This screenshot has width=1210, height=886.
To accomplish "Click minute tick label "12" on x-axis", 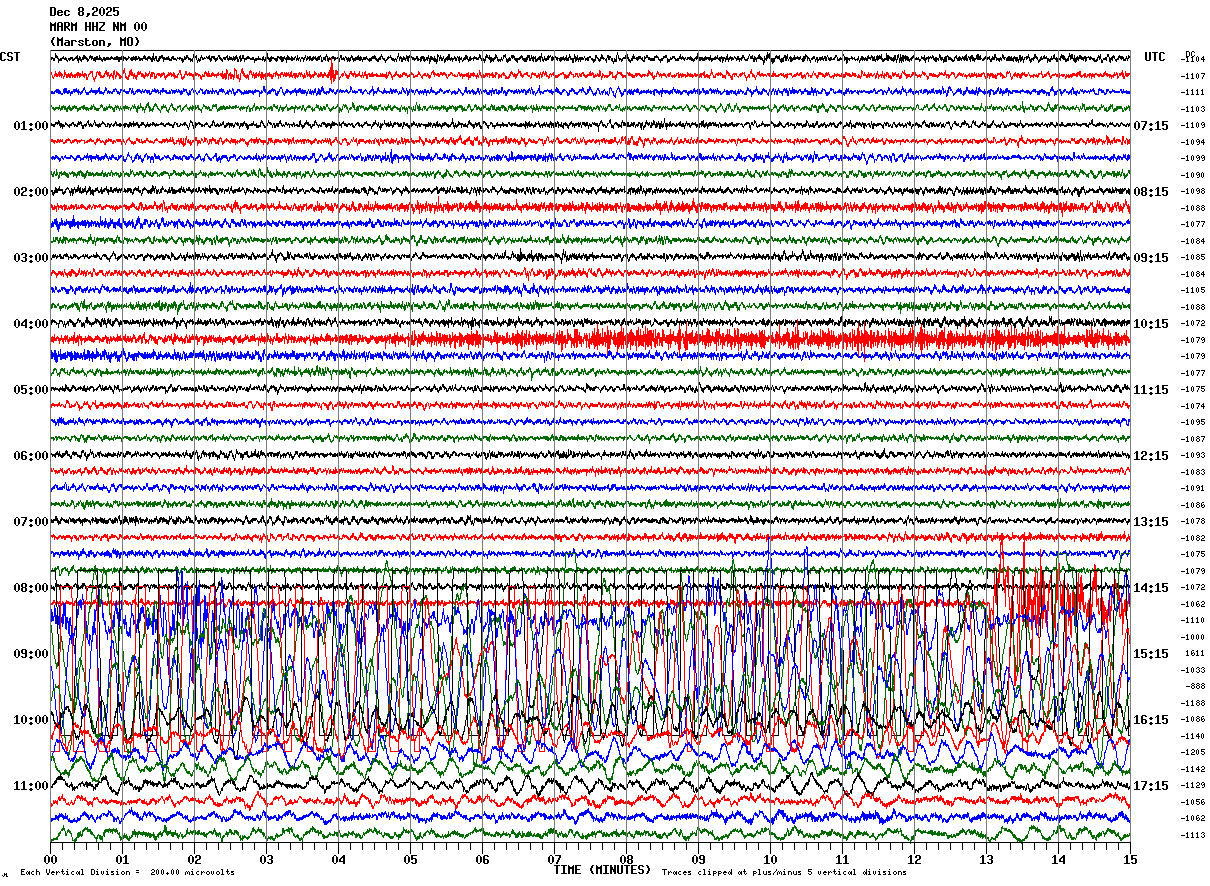I will (x=914, y=859).
